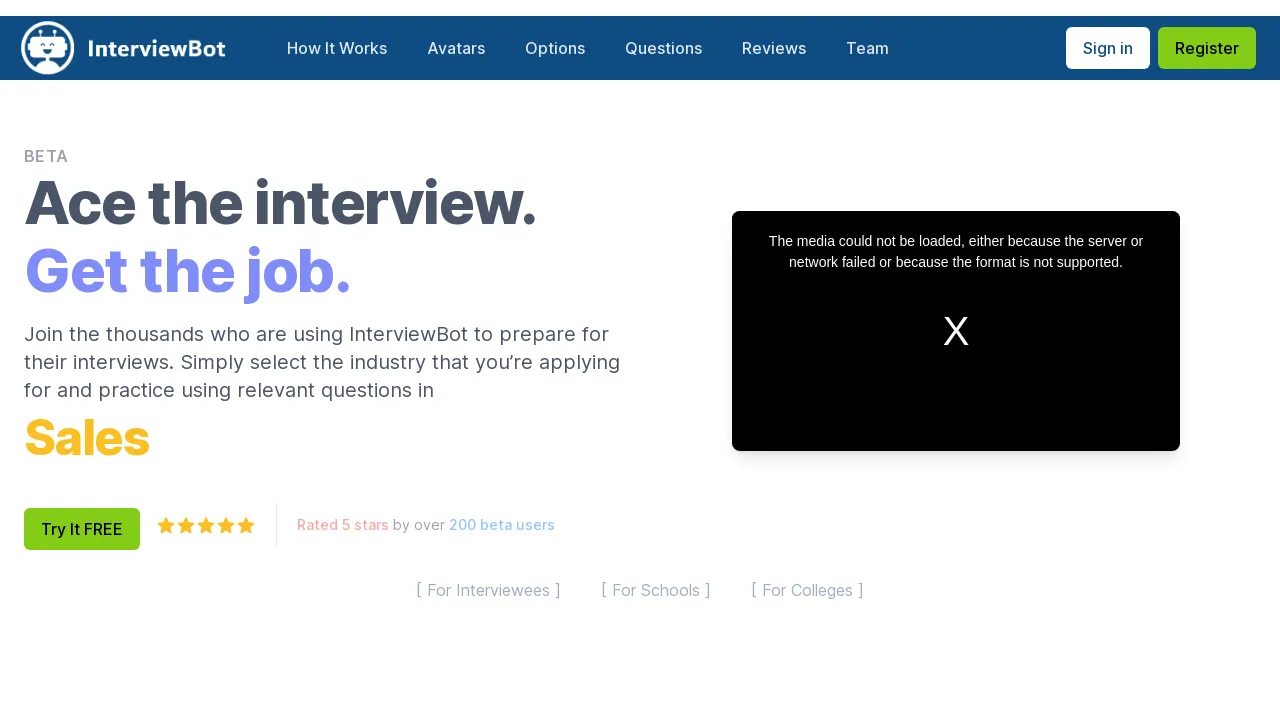
Task: Open the For Colleges link
Action: (807, 590)
